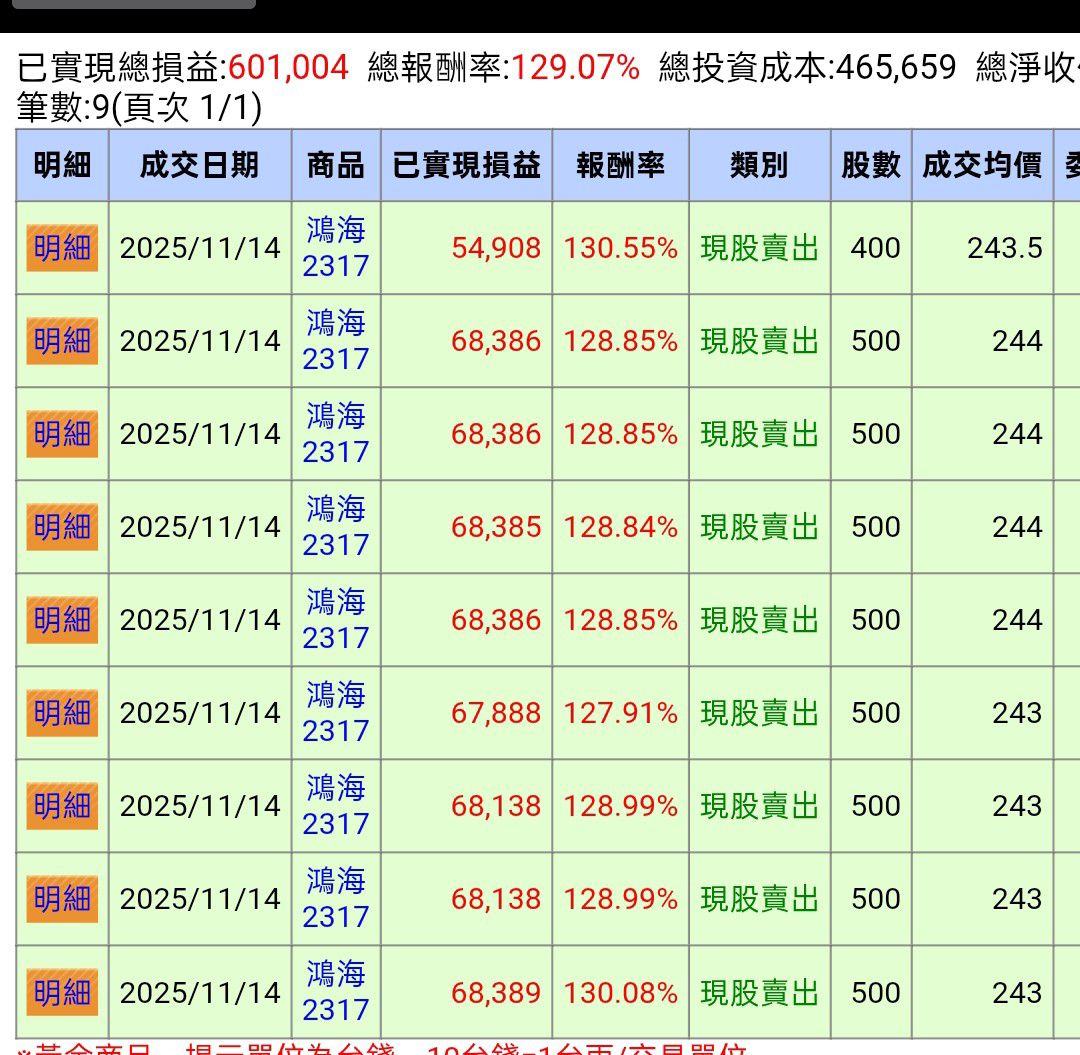Open 明細 for the 54,908 profit row
Viewport: 1080px width, 1055px height.
[x=62, y=248]
